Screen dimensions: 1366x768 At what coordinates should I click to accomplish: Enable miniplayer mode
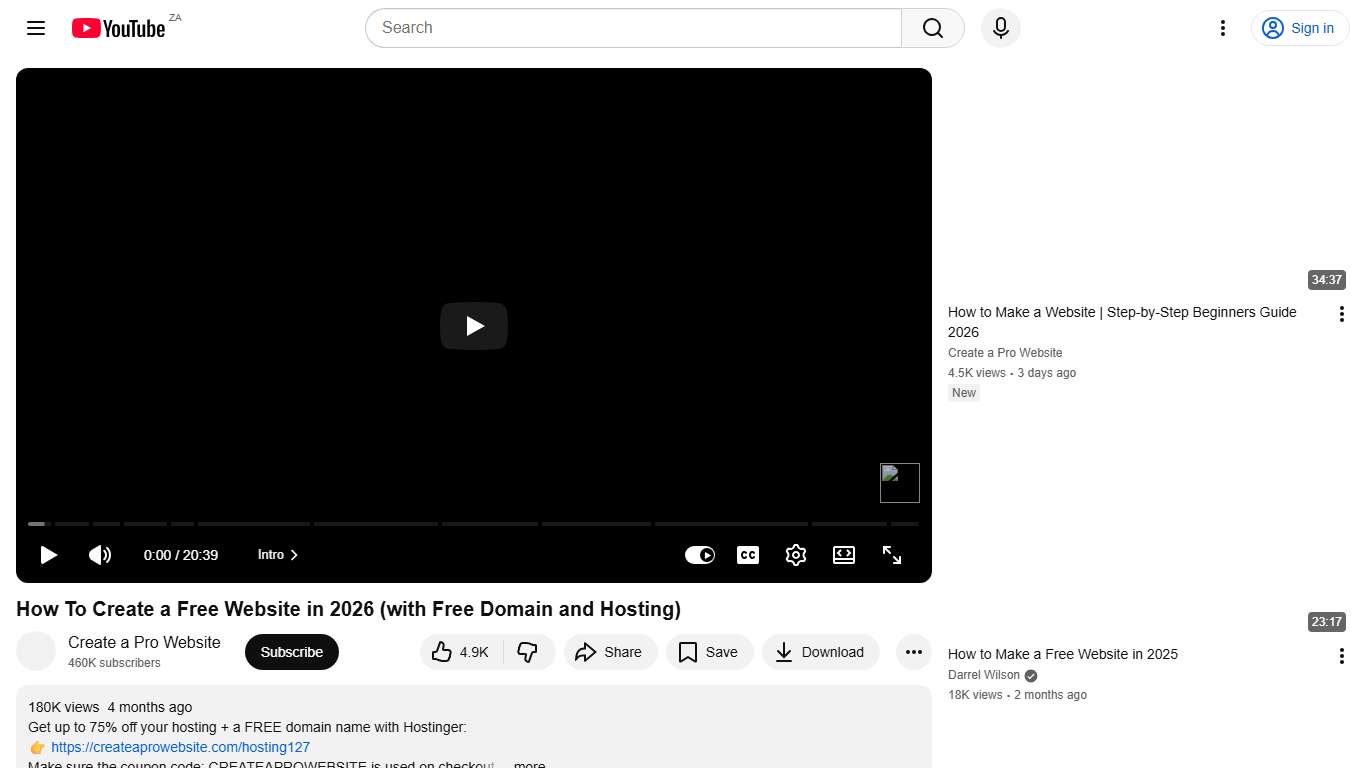tap(843, 555)
